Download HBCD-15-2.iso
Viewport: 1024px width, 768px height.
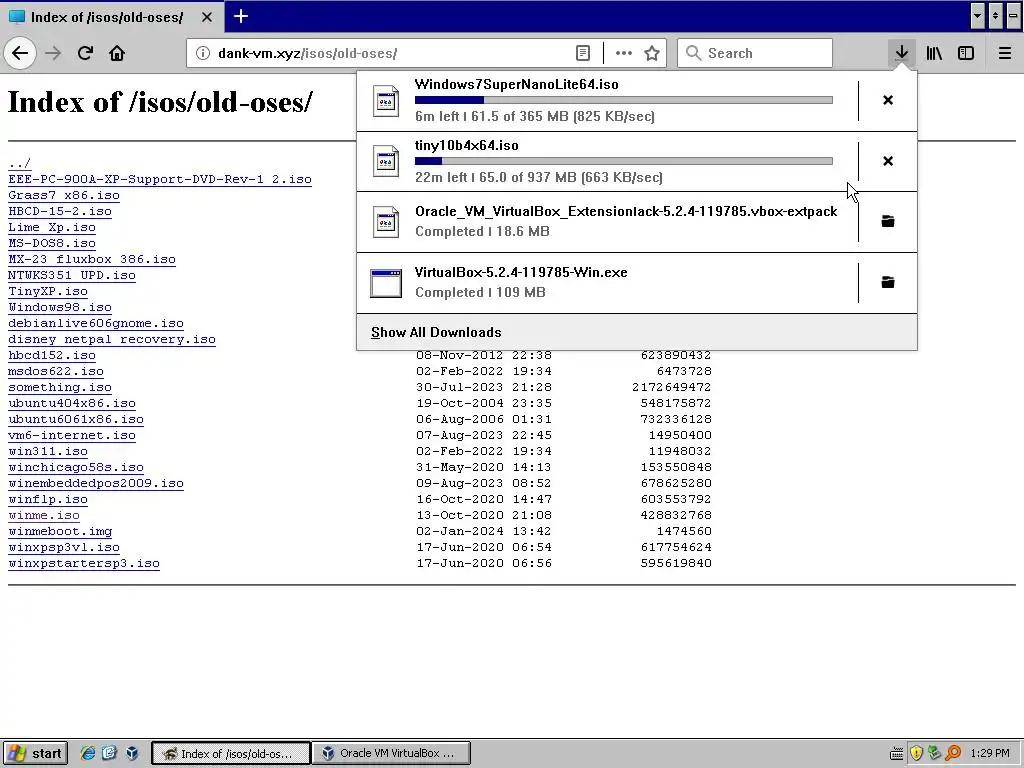pos(59,211)
